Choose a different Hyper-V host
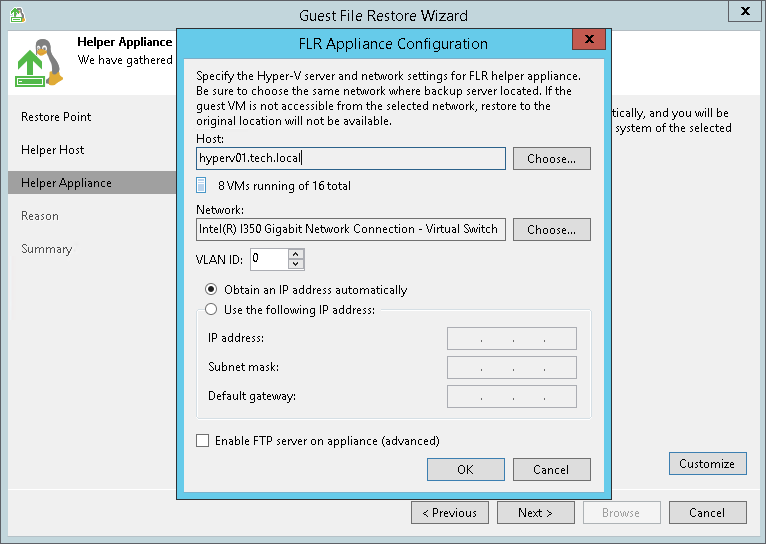 (552, 159)
